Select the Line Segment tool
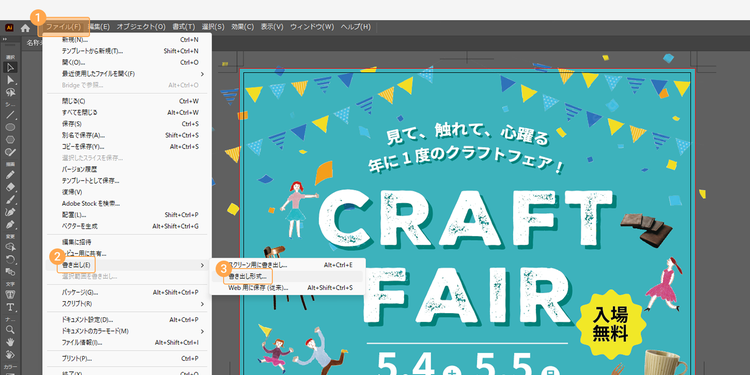The image size is (750, 375). [10, 115]
